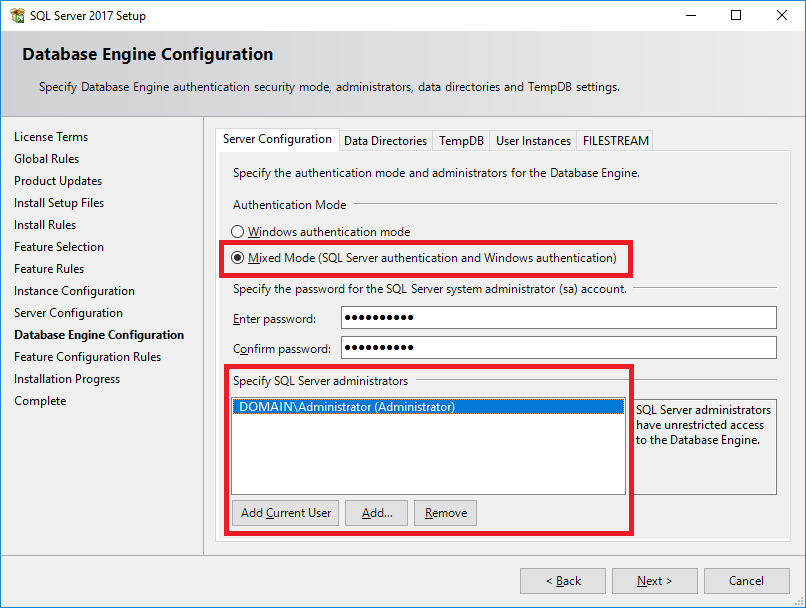Remove the selected SQL Server administrator
The width and height of the screenshot is (806, 608).
click(446, 513)
